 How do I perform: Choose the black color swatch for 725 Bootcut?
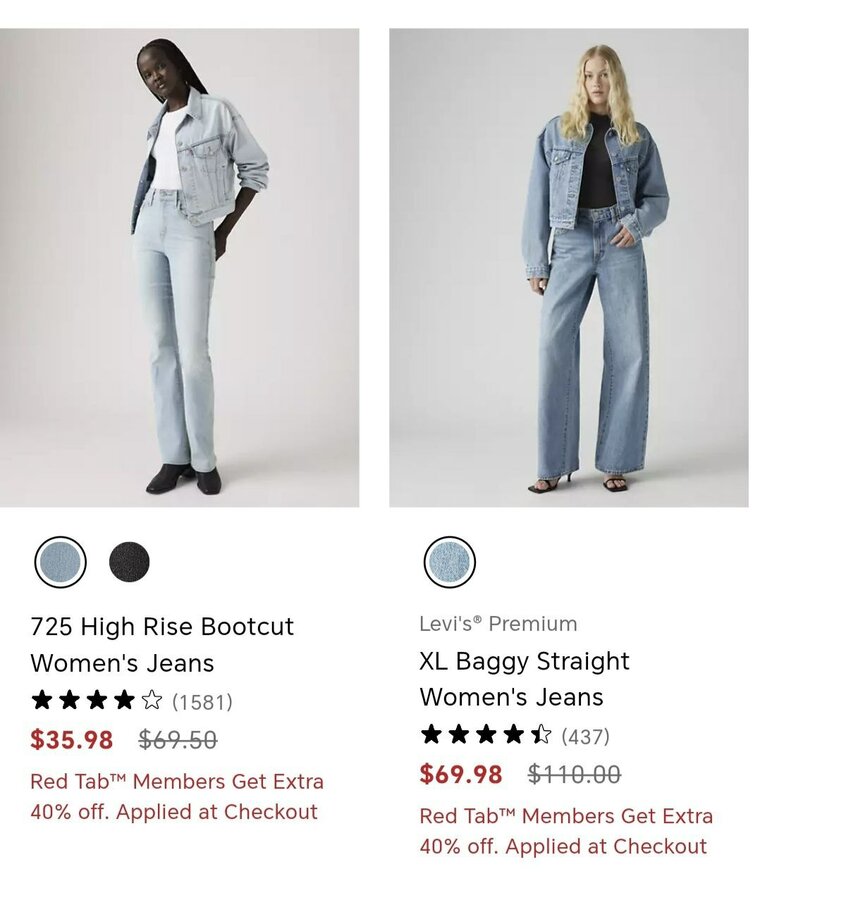(x=129, y=562)
